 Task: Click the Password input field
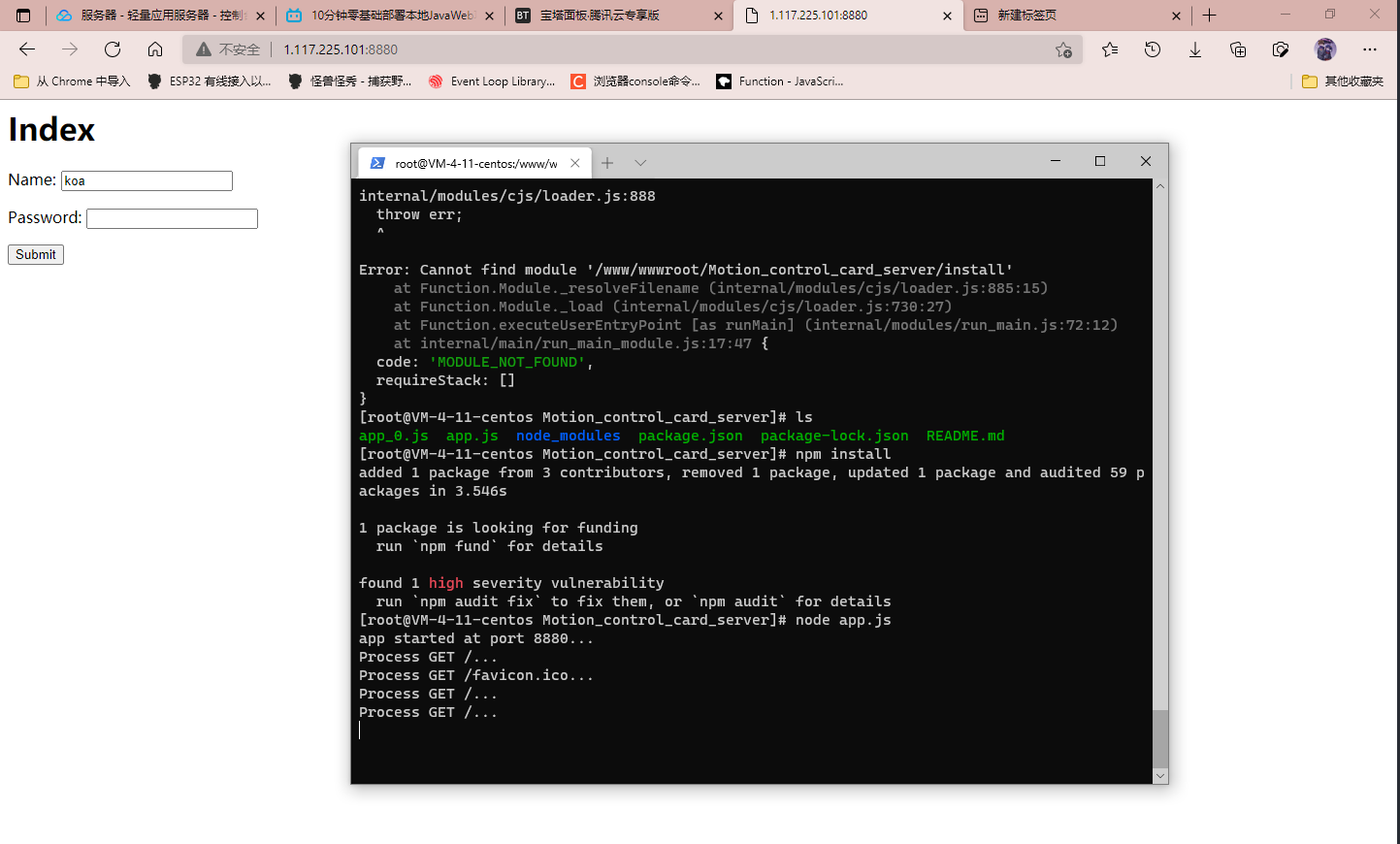click(172, 218)
